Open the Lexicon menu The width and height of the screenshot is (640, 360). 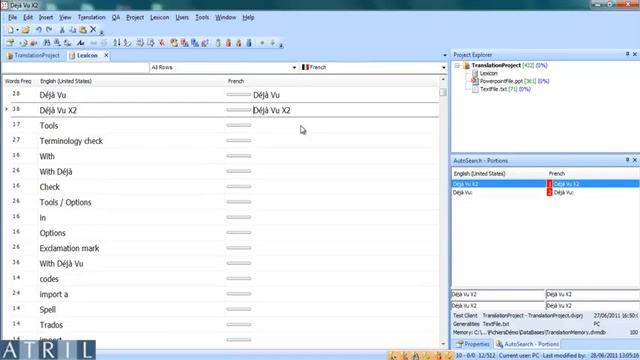click(159, 18)
